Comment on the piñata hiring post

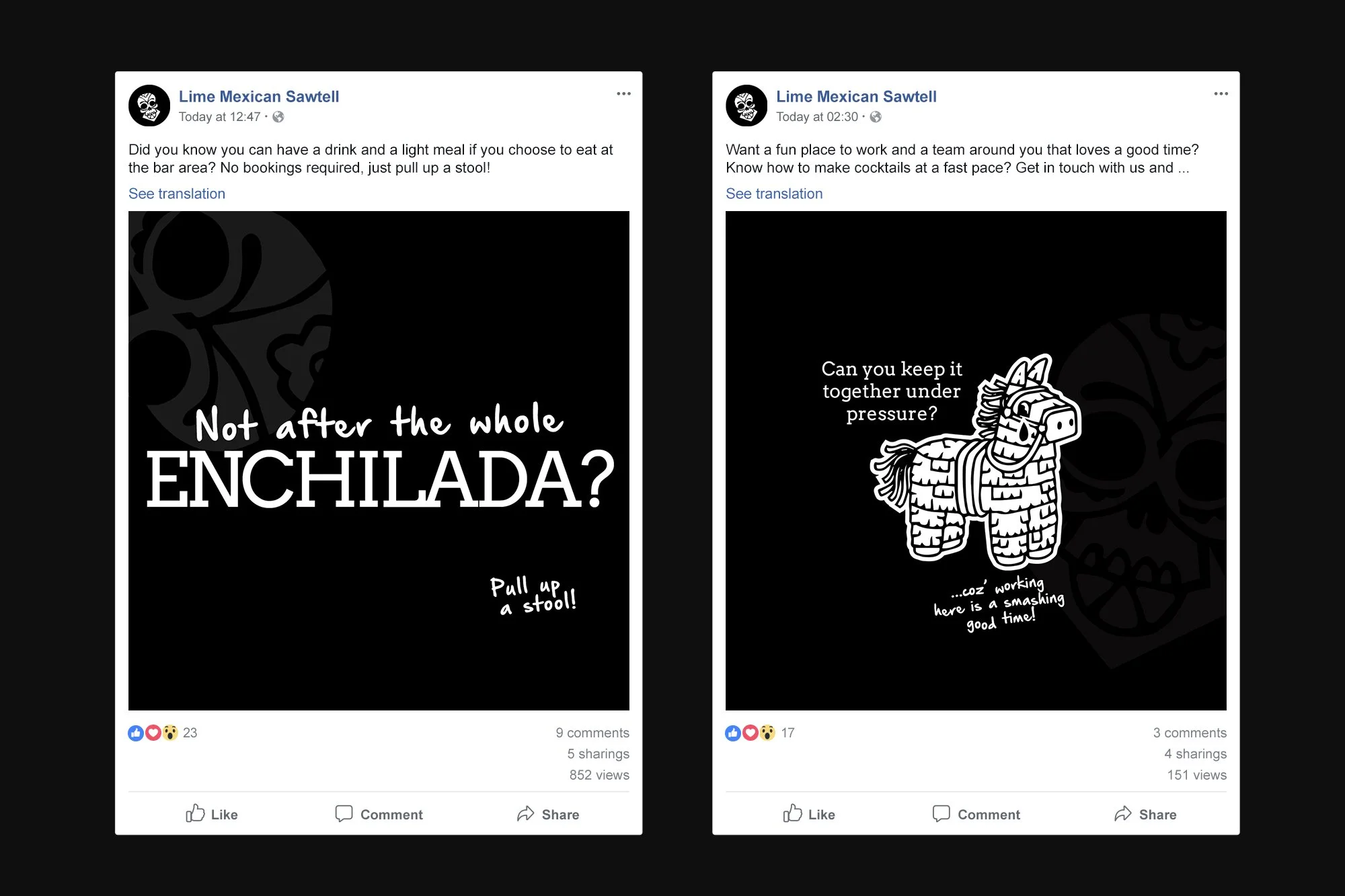(976, 814)
